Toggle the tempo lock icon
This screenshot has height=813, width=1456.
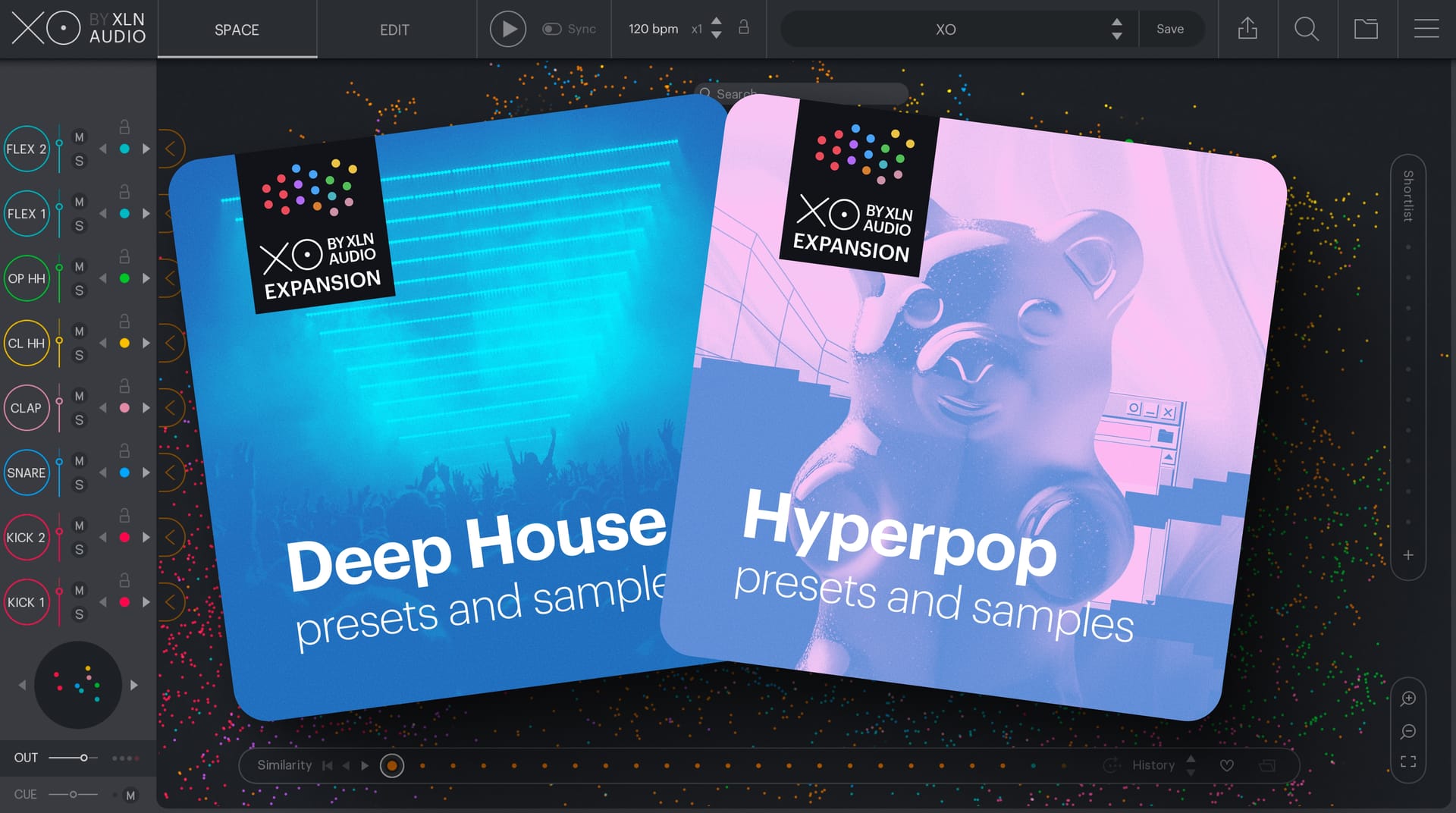(743, 27)
